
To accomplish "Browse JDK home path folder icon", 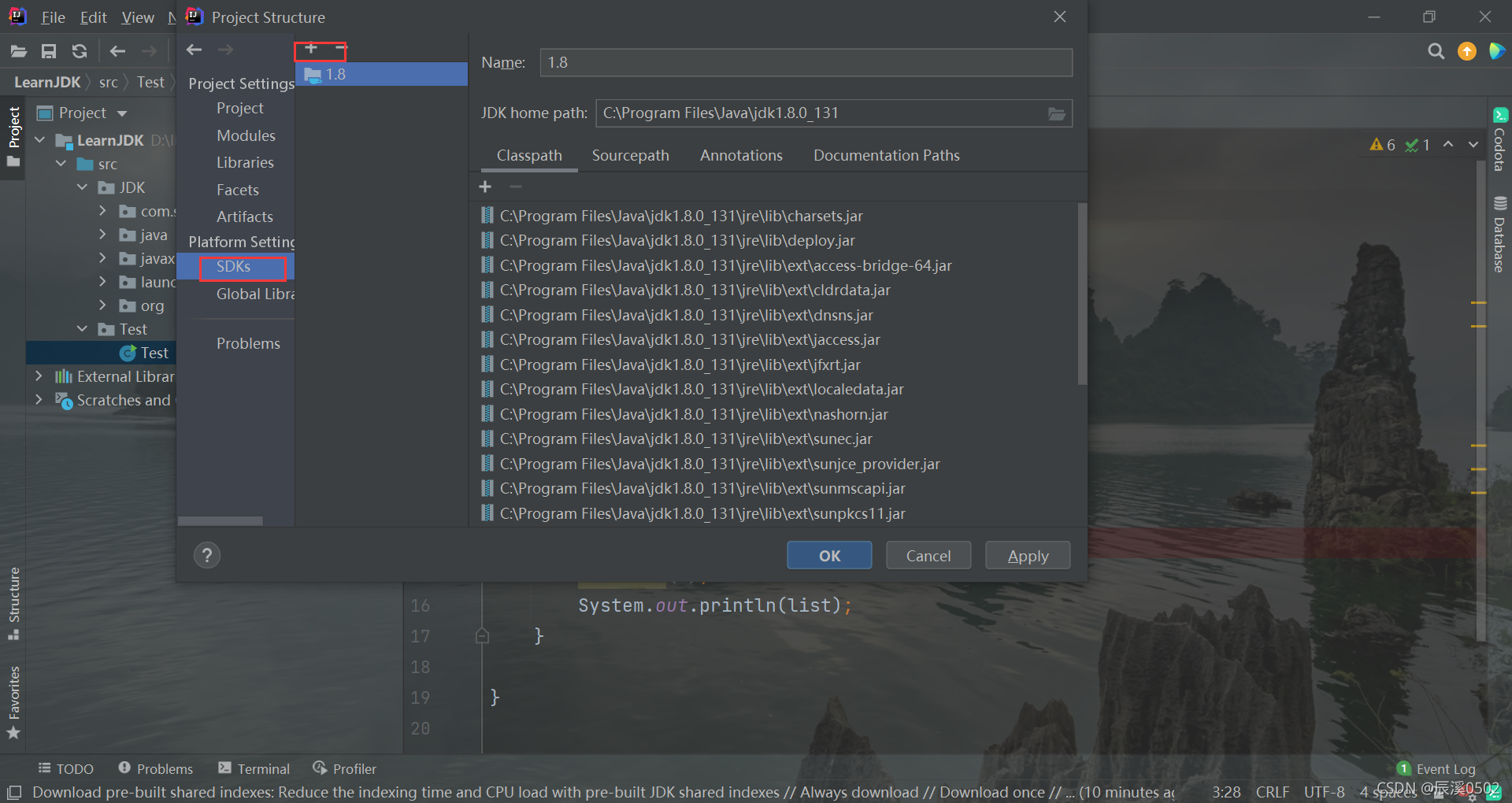I will coord(1057,114).
